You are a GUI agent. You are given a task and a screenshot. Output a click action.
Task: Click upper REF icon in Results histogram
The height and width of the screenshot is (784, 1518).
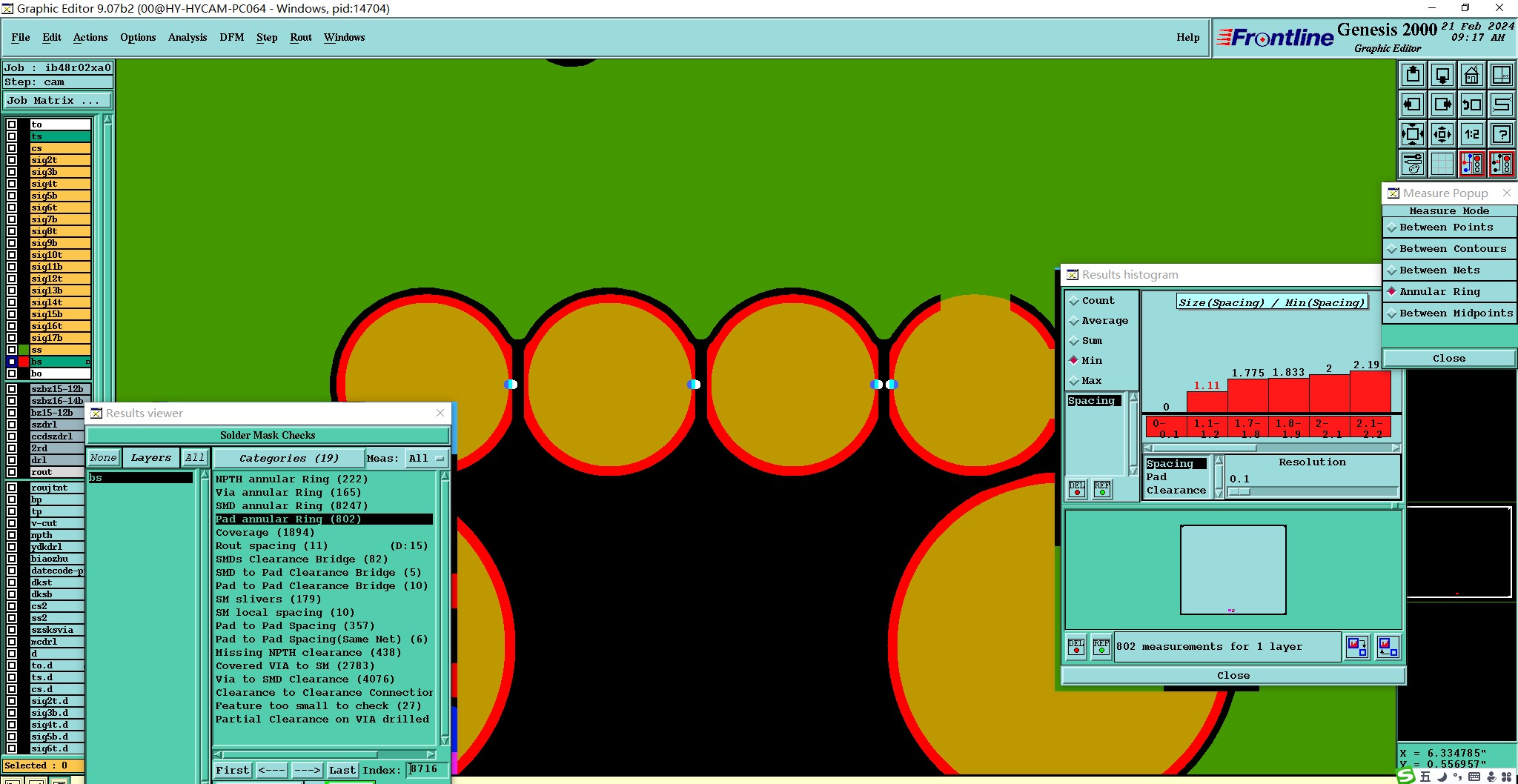[1102, 488]
